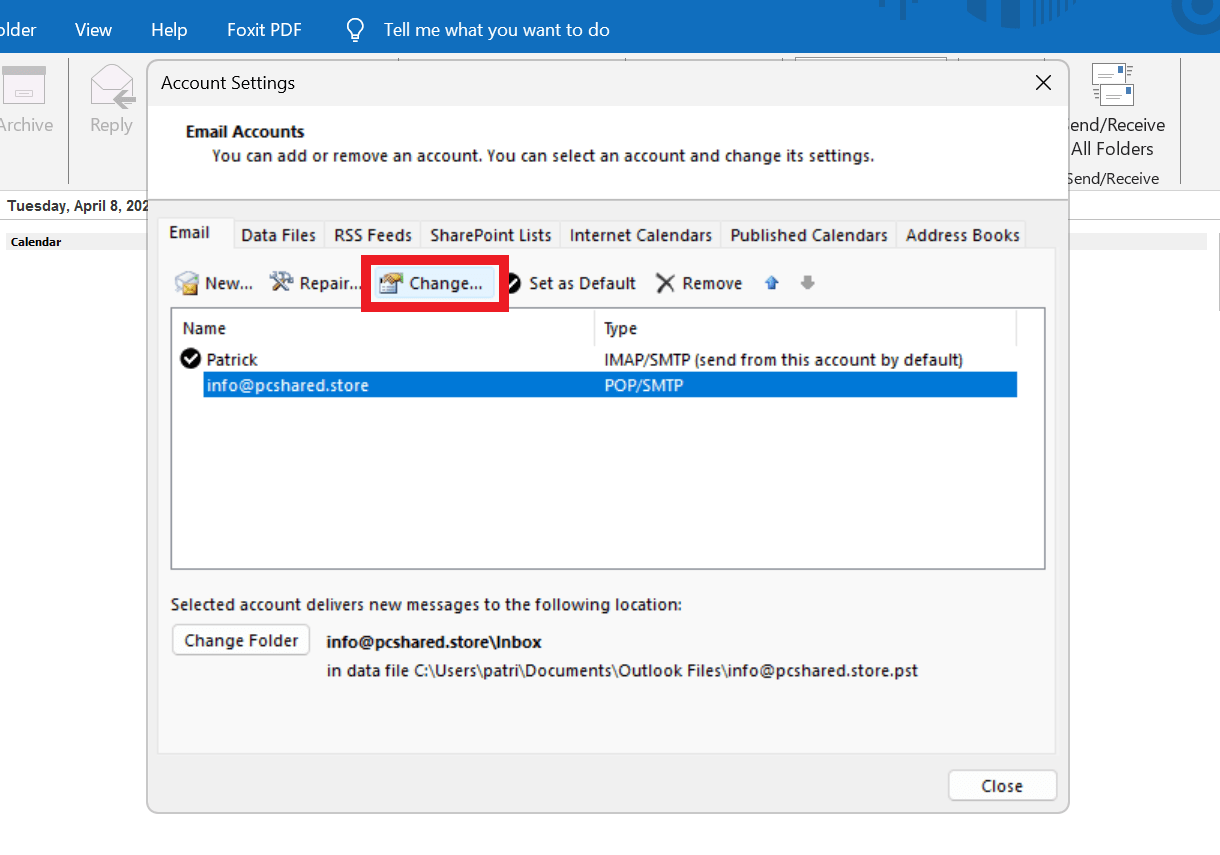
Task: Select info@pcshared.store account row
Action: point(610,385)
